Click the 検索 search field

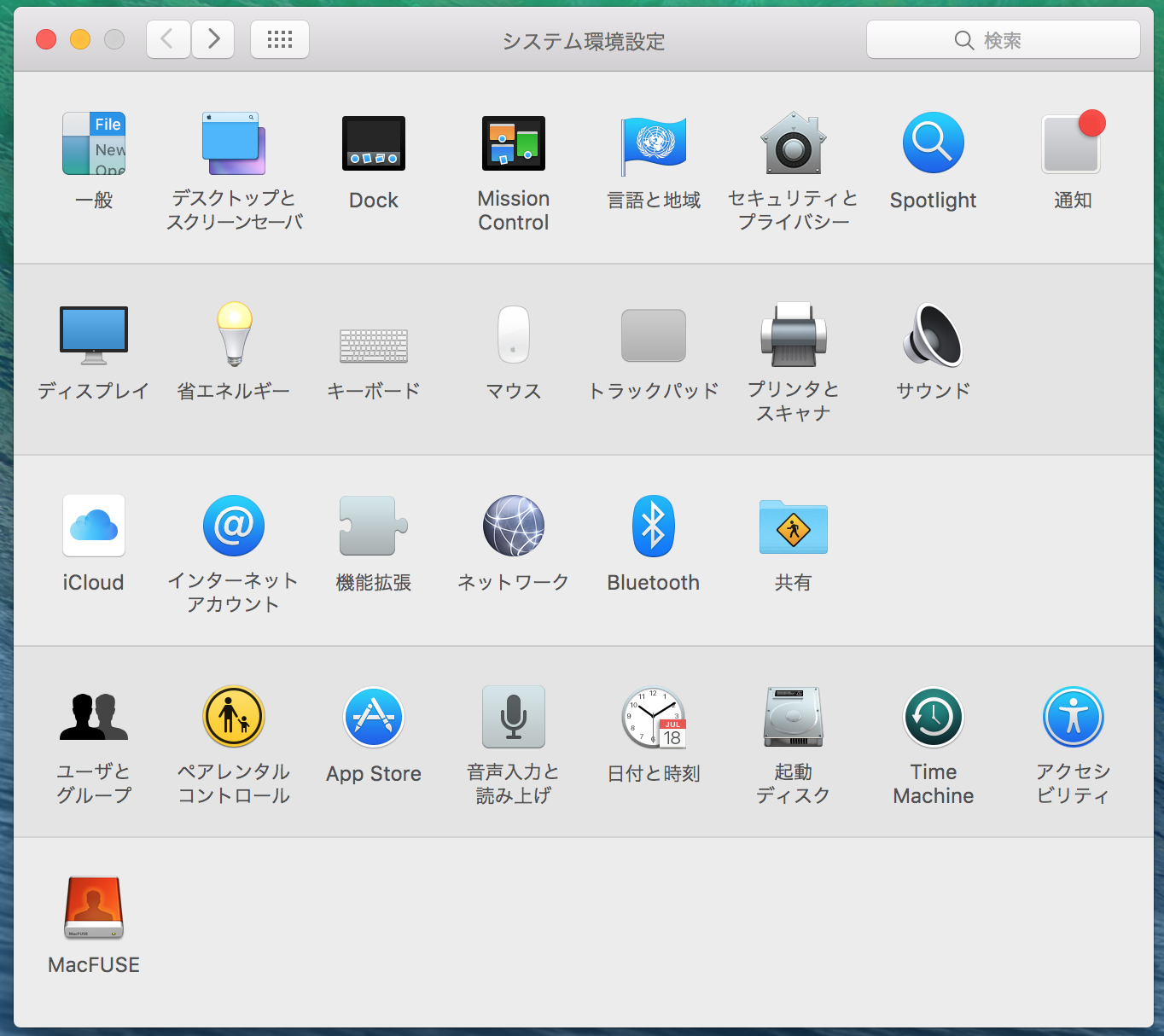point(1004,39)
